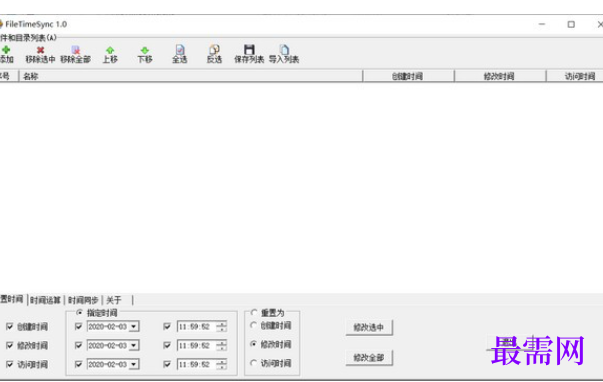Click the 序号 column header
The image size is (603, 382).
click(8, 76)
